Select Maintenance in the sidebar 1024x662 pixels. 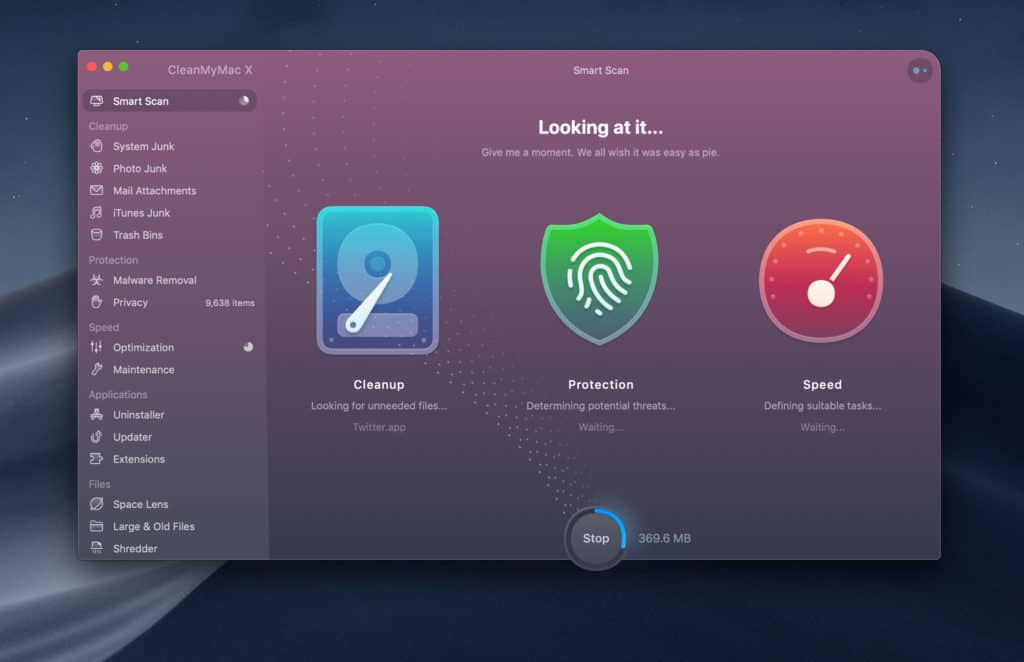pos(170,369)
